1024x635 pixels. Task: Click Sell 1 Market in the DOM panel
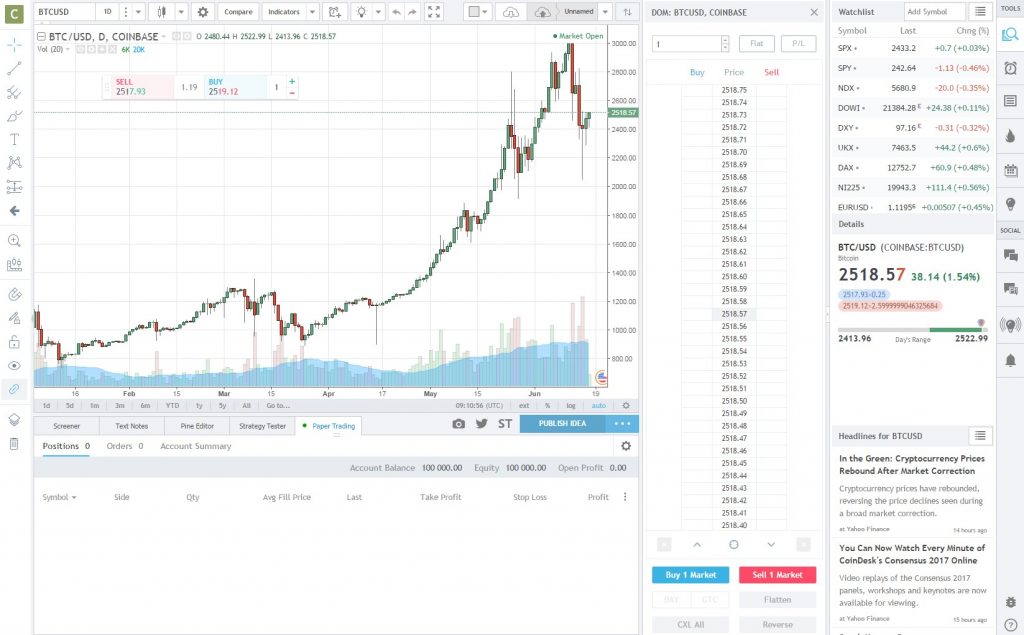[777, 575]
